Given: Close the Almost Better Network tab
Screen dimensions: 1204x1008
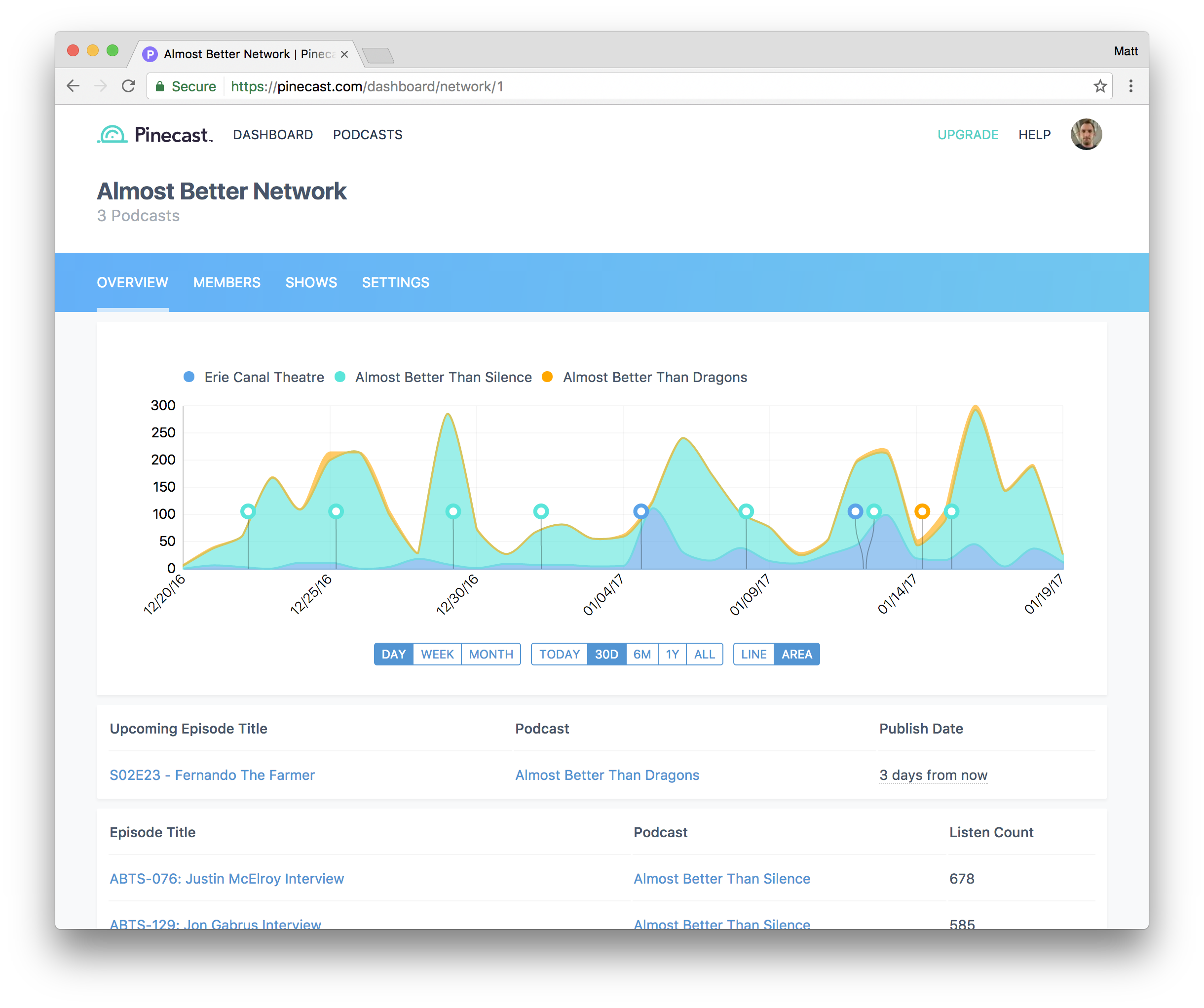Looking at the screenshot, I should [x=344, y=54].
